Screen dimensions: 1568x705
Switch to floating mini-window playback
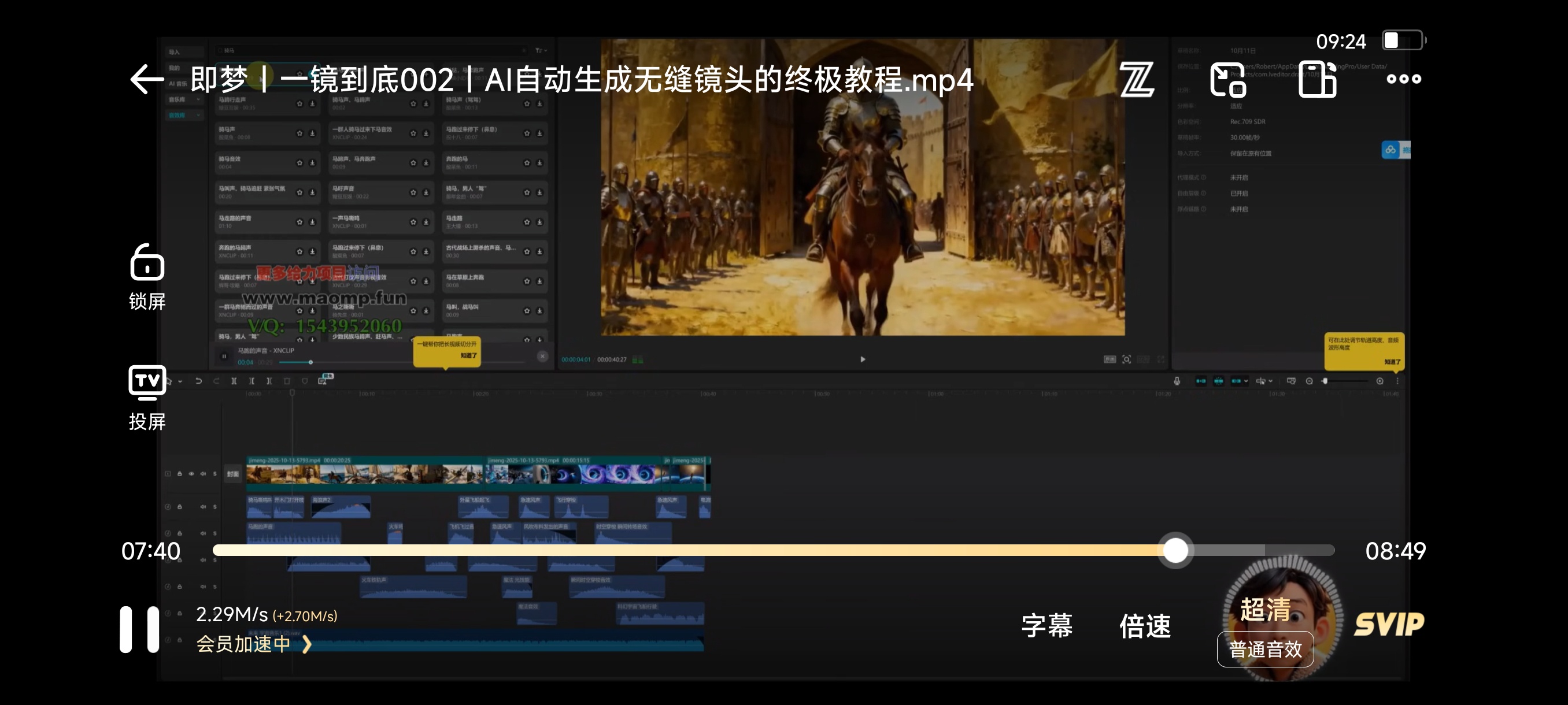click(1227, 80)
